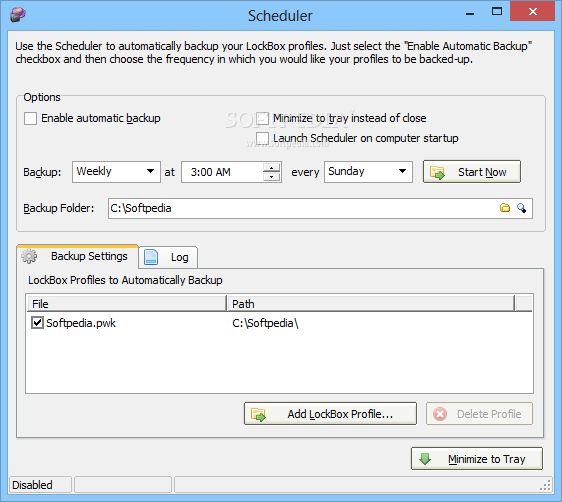Click the red X icon on Delete Profile
Screen dimensions: 562x502
pos(440,414)
